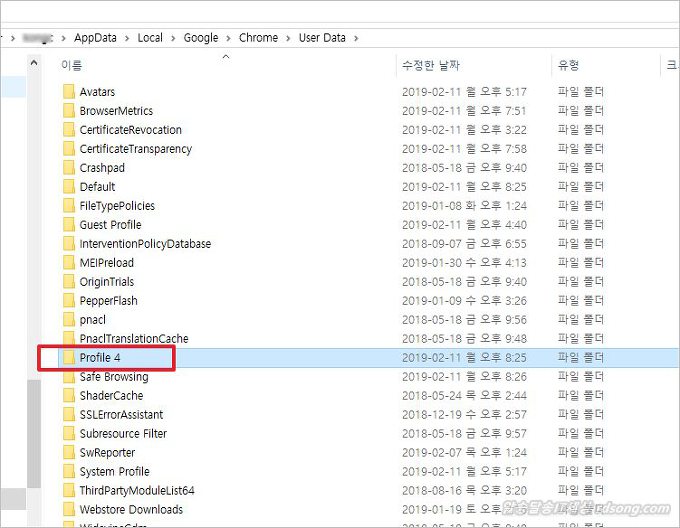The height and width of the screenshot is (528, 680).
Task: Expand the chevron after Google breadcrumb
Action: (228, 38)
